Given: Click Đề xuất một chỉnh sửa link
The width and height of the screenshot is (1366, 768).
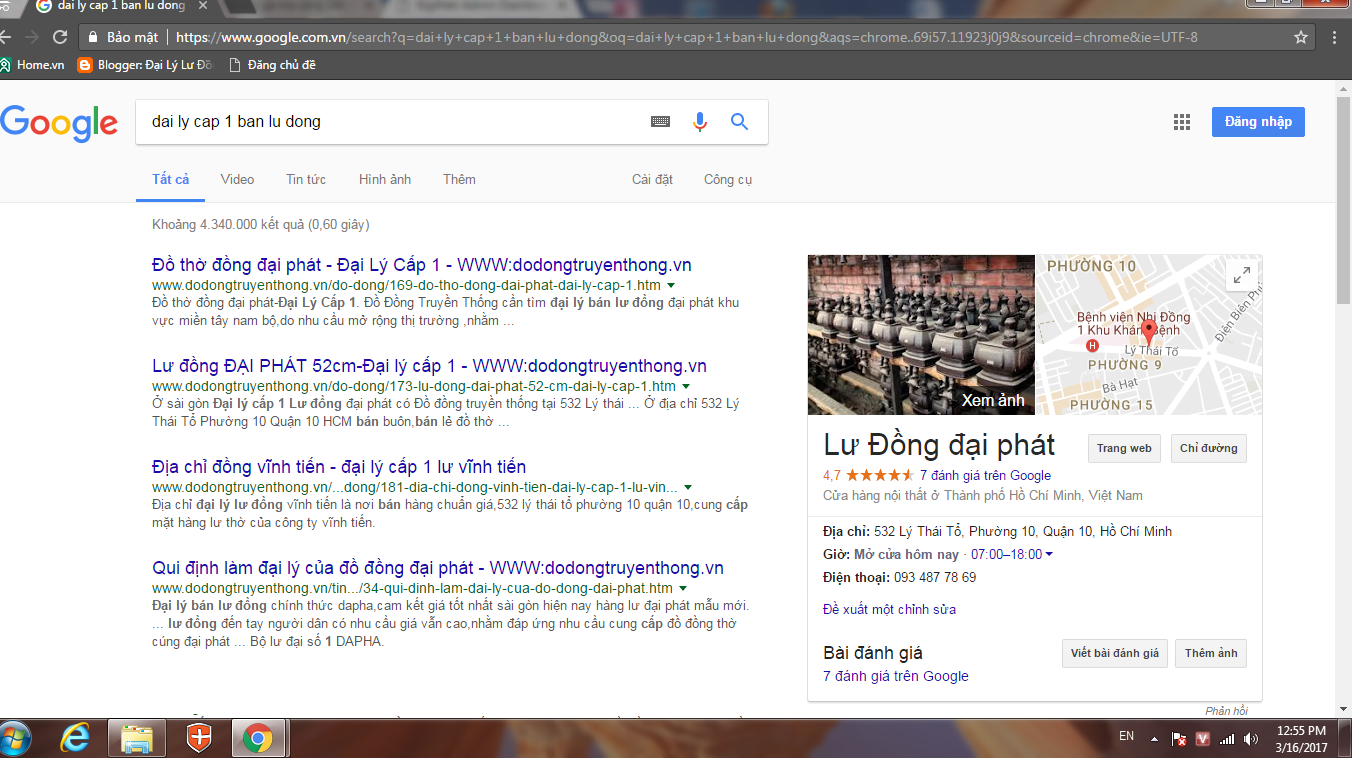Looking at the screenshot, I should coord(889,609).
